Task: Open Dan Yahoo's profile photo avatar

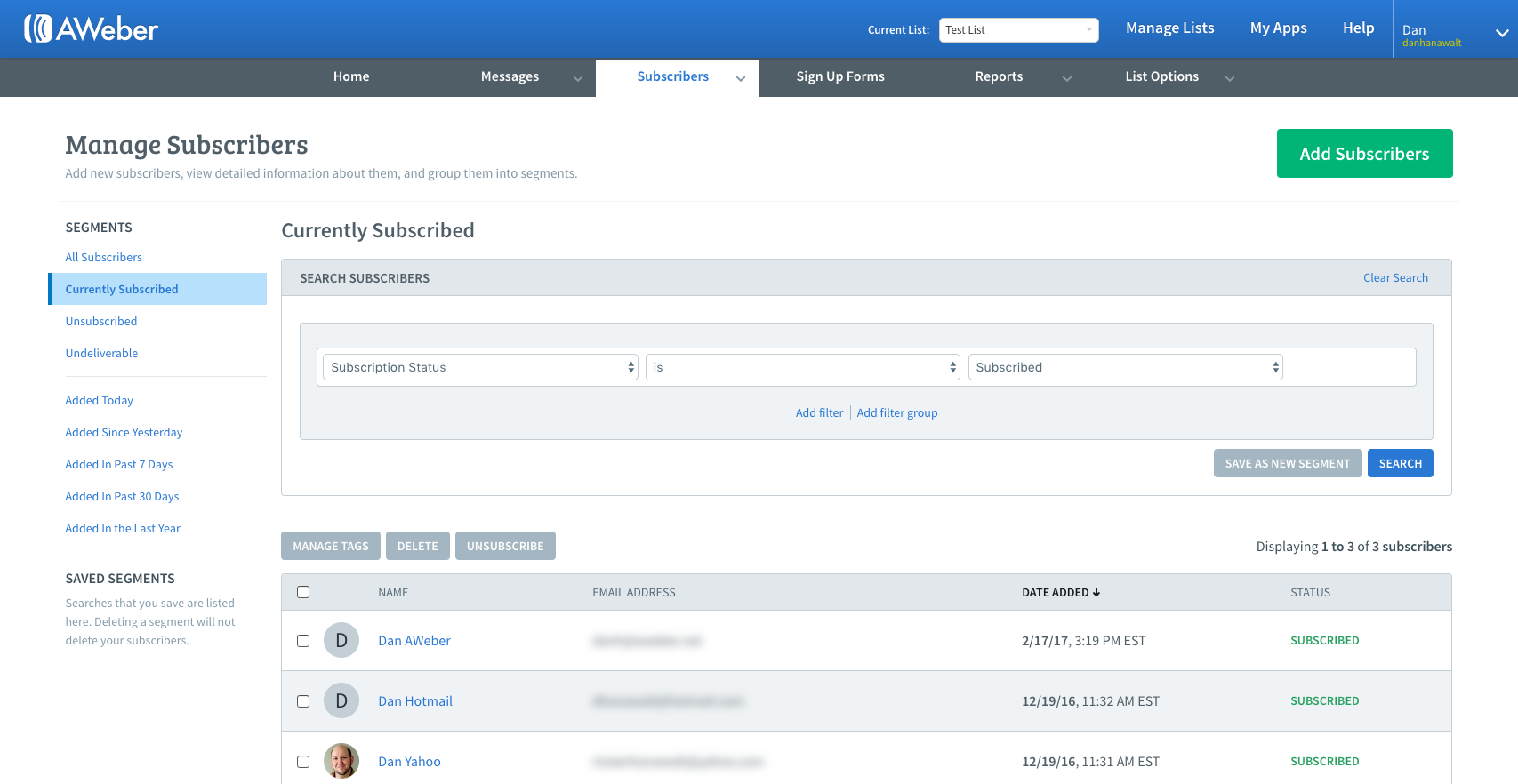Action: point(341,761)
